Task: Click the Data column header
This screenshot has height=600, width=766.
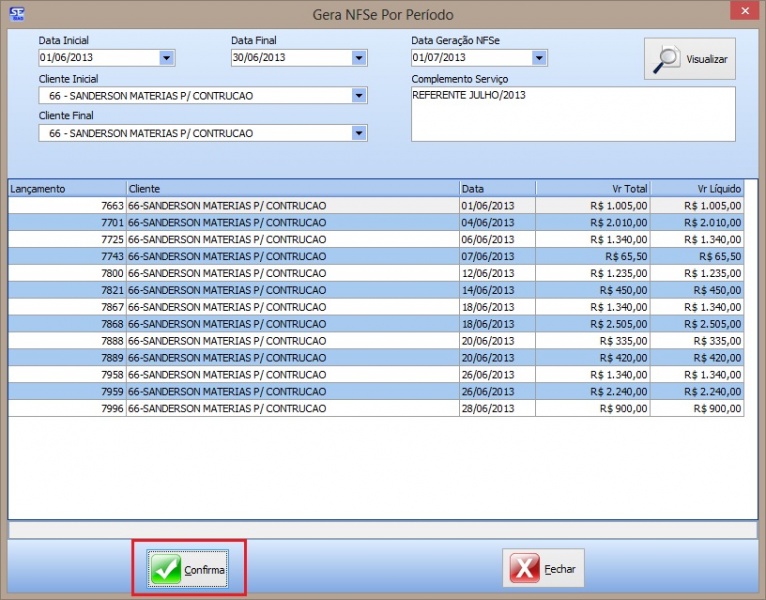Action: coord(497,188)
